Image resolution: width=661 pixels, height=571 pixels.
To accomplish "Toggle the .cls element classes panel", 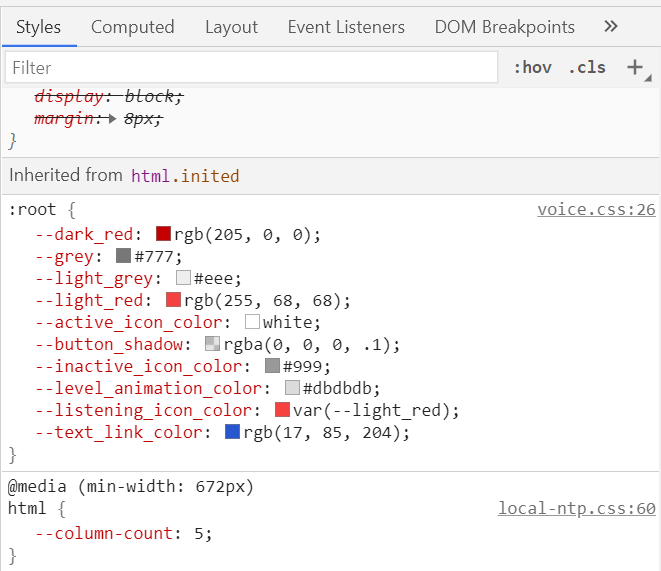I will point(587,67).
